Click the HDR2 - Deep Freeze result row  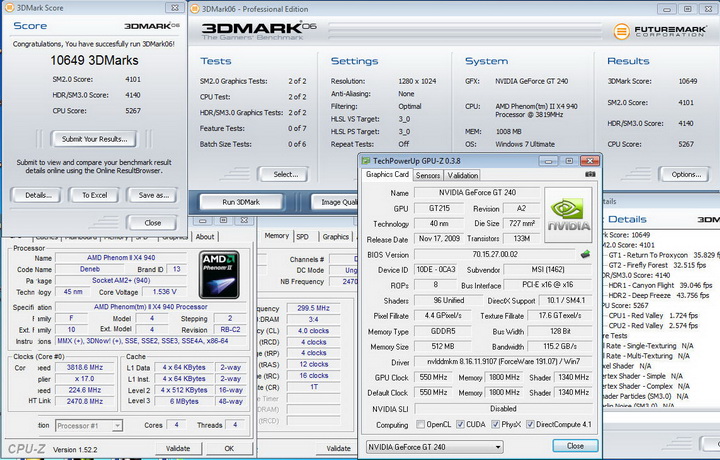[658, 295]
